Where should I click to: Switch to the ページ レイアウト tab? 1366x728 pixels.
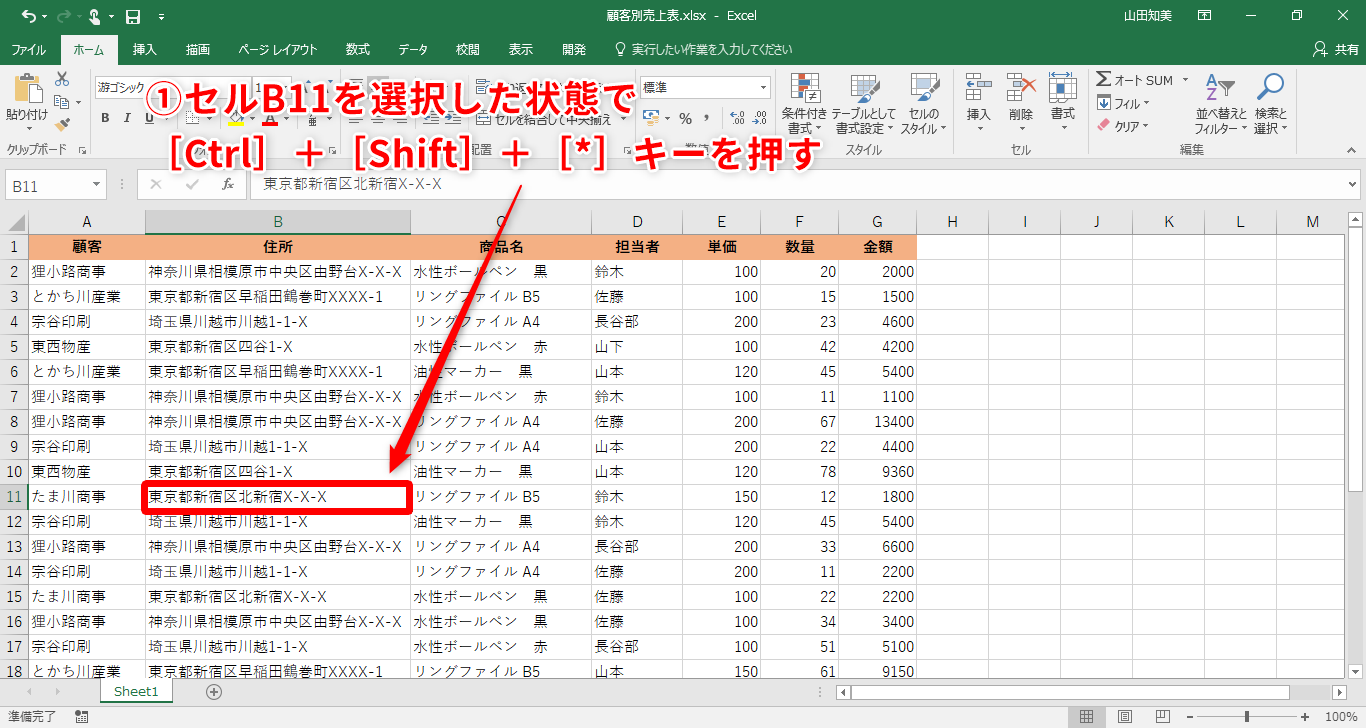point(278,49)
